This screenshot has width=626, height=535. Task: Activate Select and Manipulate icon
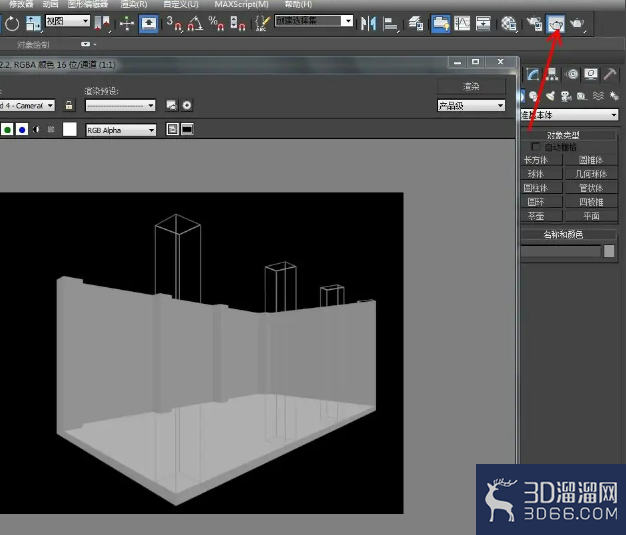pyautogui.click(x=127, y=24)
